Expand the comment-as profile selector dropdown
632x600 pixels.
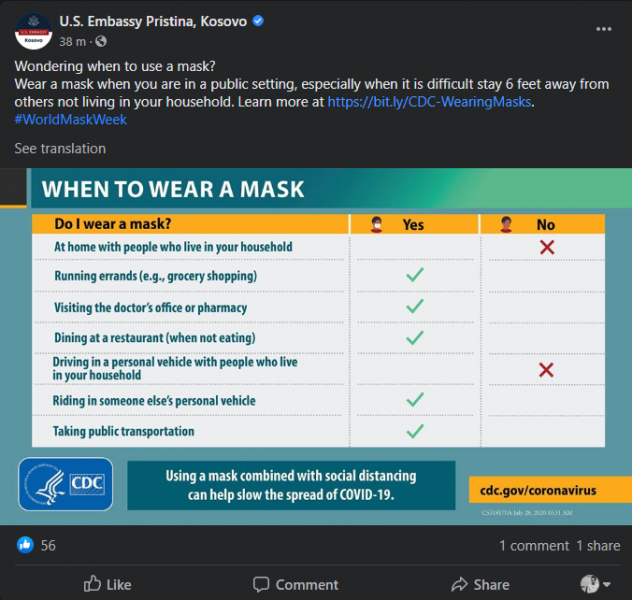tap(595, 584)
